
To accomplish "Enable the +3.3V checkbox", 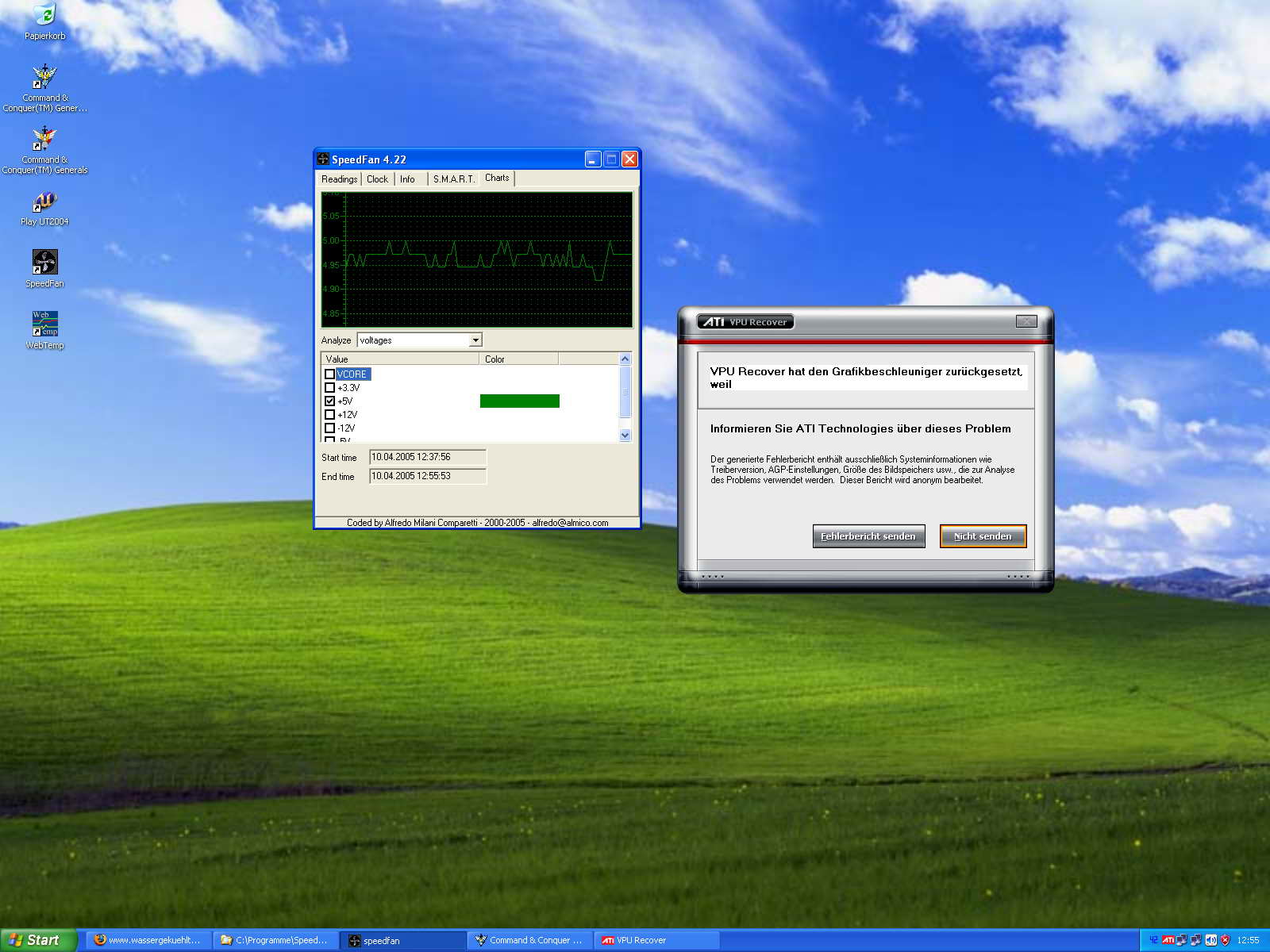I will 329,388.
